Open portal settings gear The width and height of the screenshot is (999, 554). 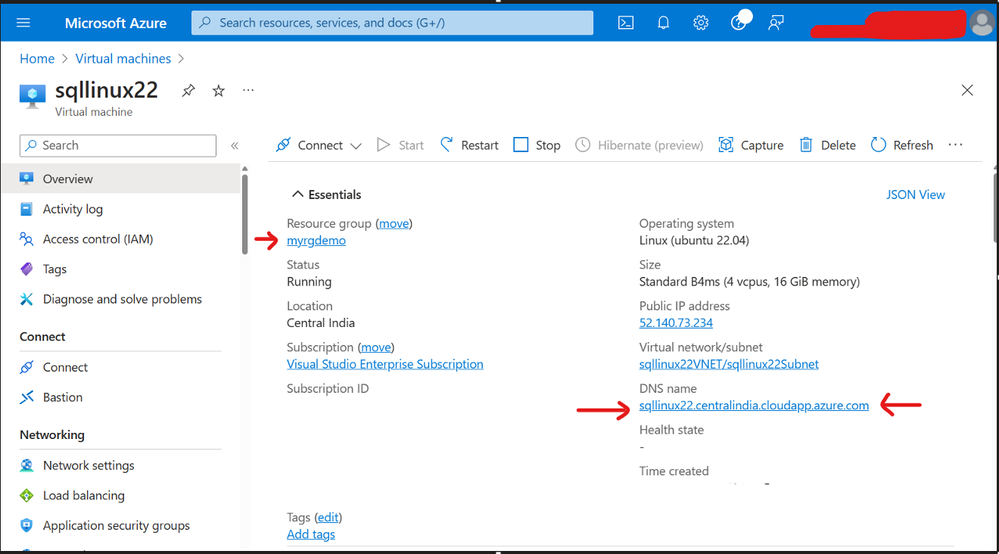701,23
